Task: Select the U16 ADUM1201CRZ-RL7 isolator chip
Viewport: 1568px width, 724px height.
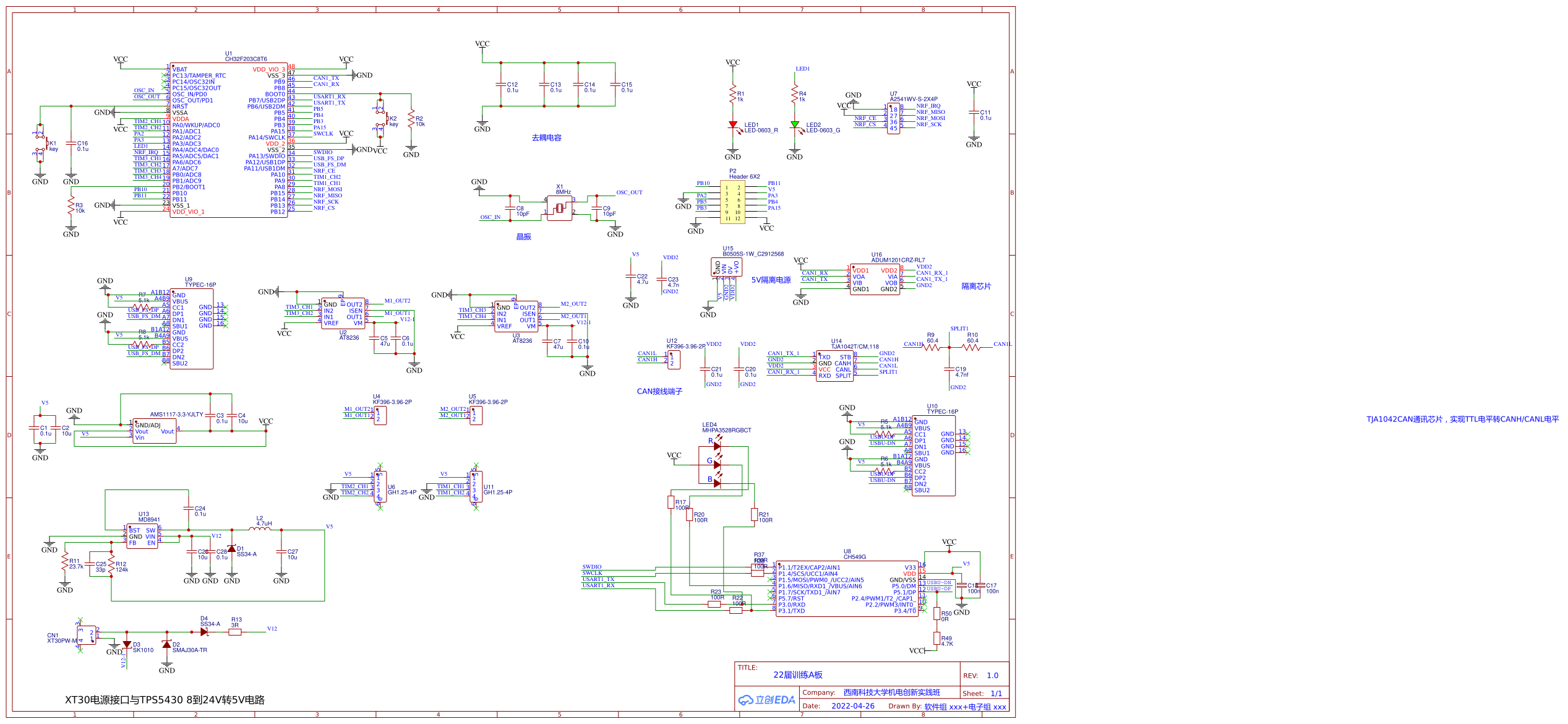Action: coord(875,280)
